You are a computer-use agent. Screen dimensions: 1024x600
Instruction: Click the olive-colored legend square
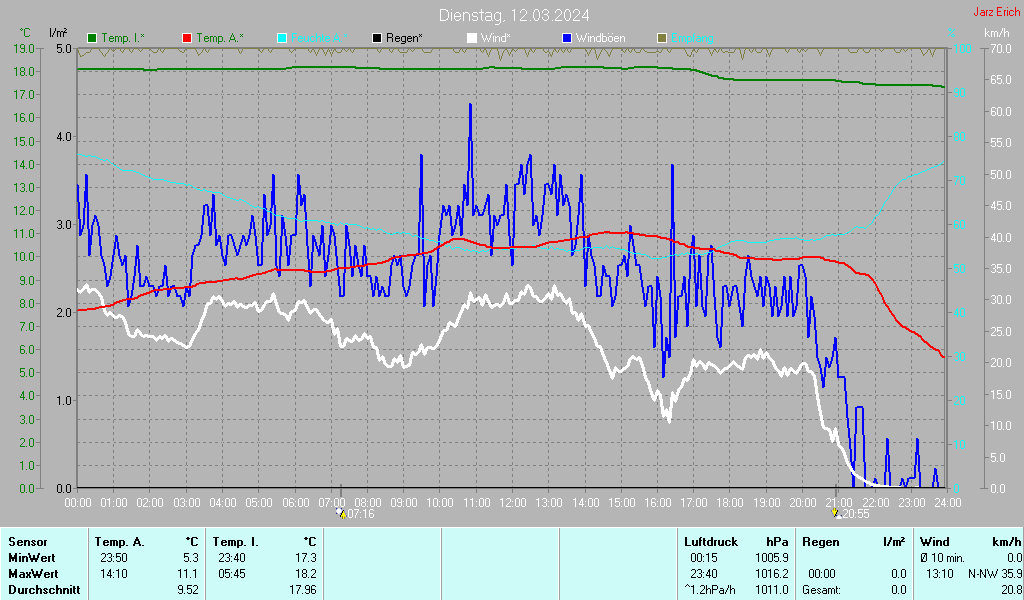[x=661, y=38]
